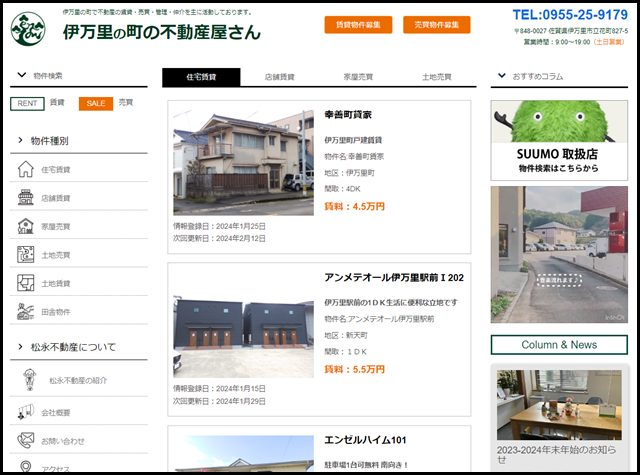Open the 住宅賃貸 sidebar link
The height and width of the screenshot is (475, 640).
point(56,170)
